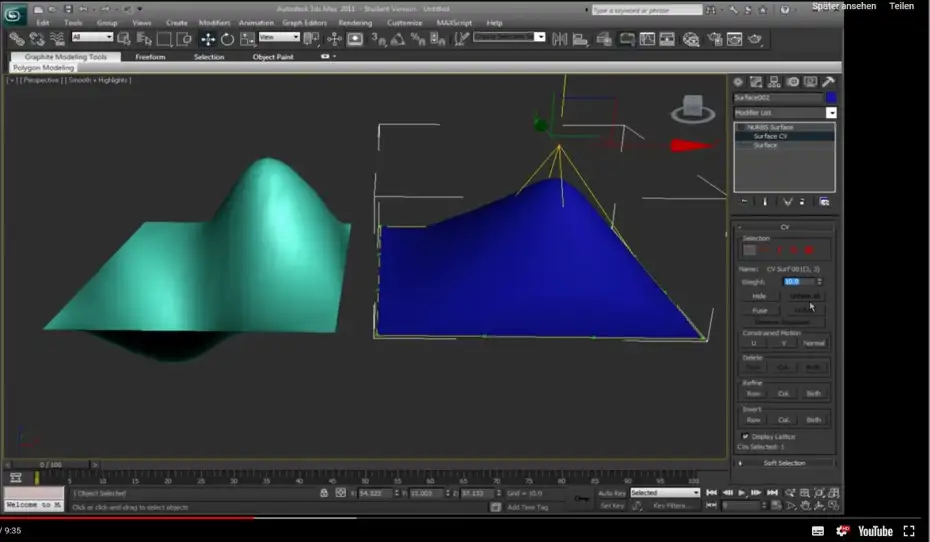Click the Align tool icon
The height and width of the screenshot is (542, 930).
pos(580,39)
